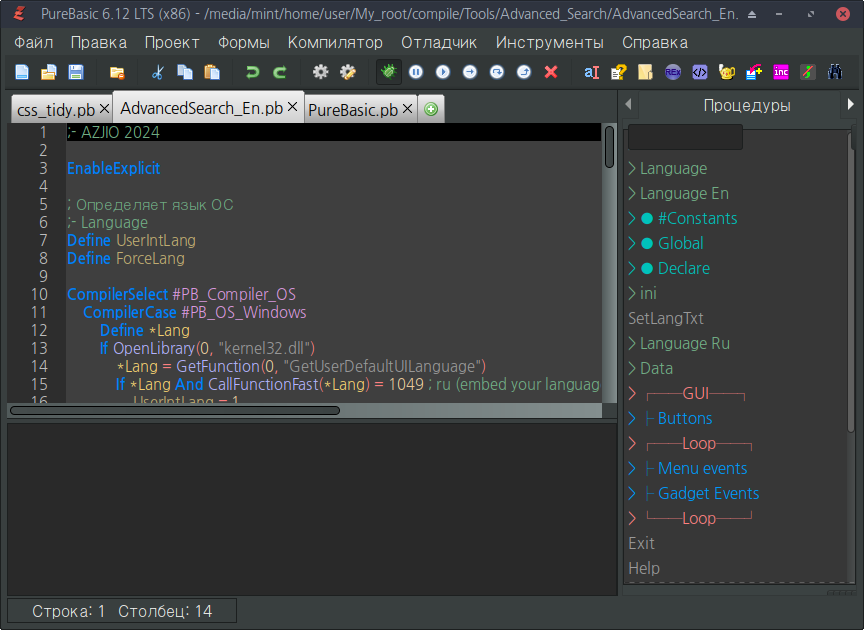Paste from clipboard using the toolbar icon
The width and height of the screenshot is (864, 630).
tap(212, 72)
